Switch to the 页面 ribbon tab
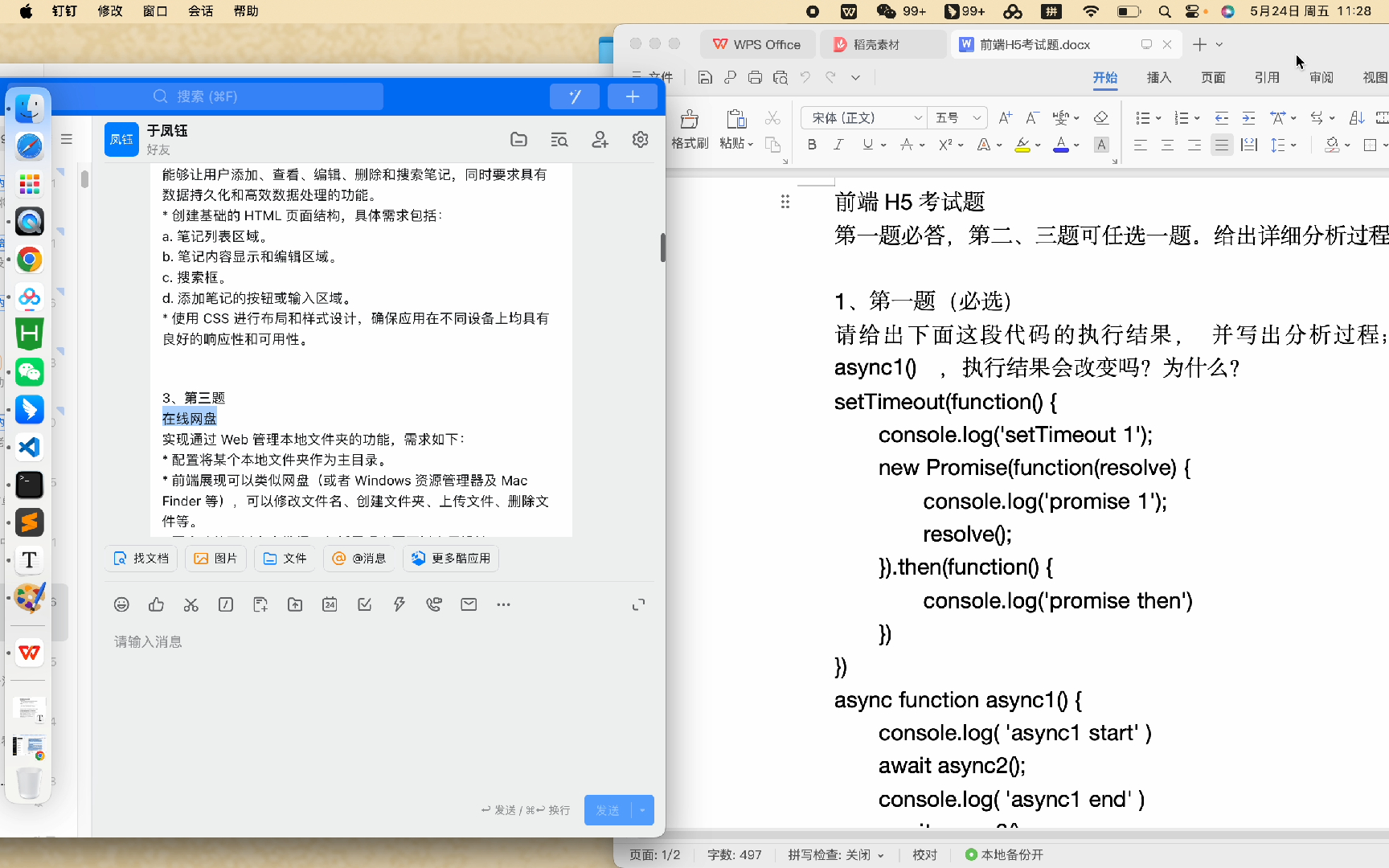This screenshot has width=1389, height=868. (x=1212, y=77)
